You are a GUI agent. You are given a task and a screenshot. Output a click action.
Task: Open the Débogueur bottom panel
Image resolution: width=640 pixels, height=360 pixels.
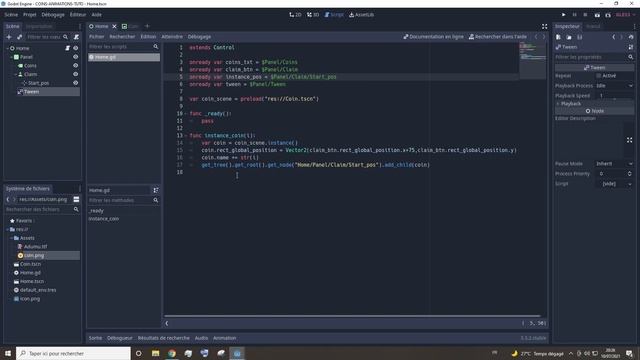click(120, 338)
